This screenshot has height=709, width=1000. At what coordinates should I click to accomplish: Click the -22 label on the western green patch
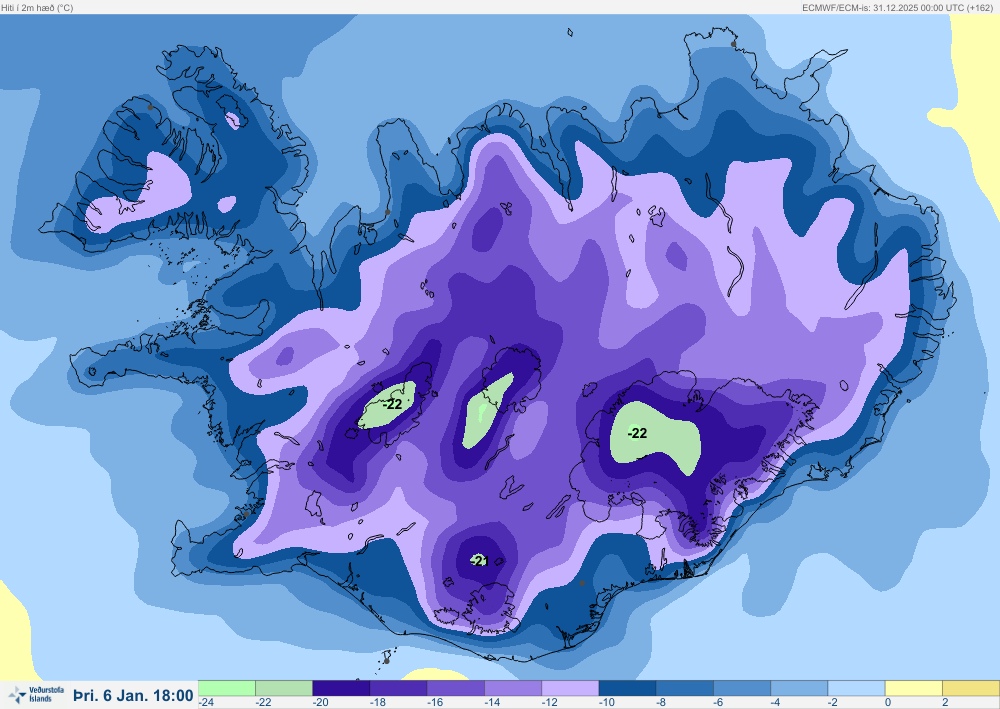(x=393, y=404)
